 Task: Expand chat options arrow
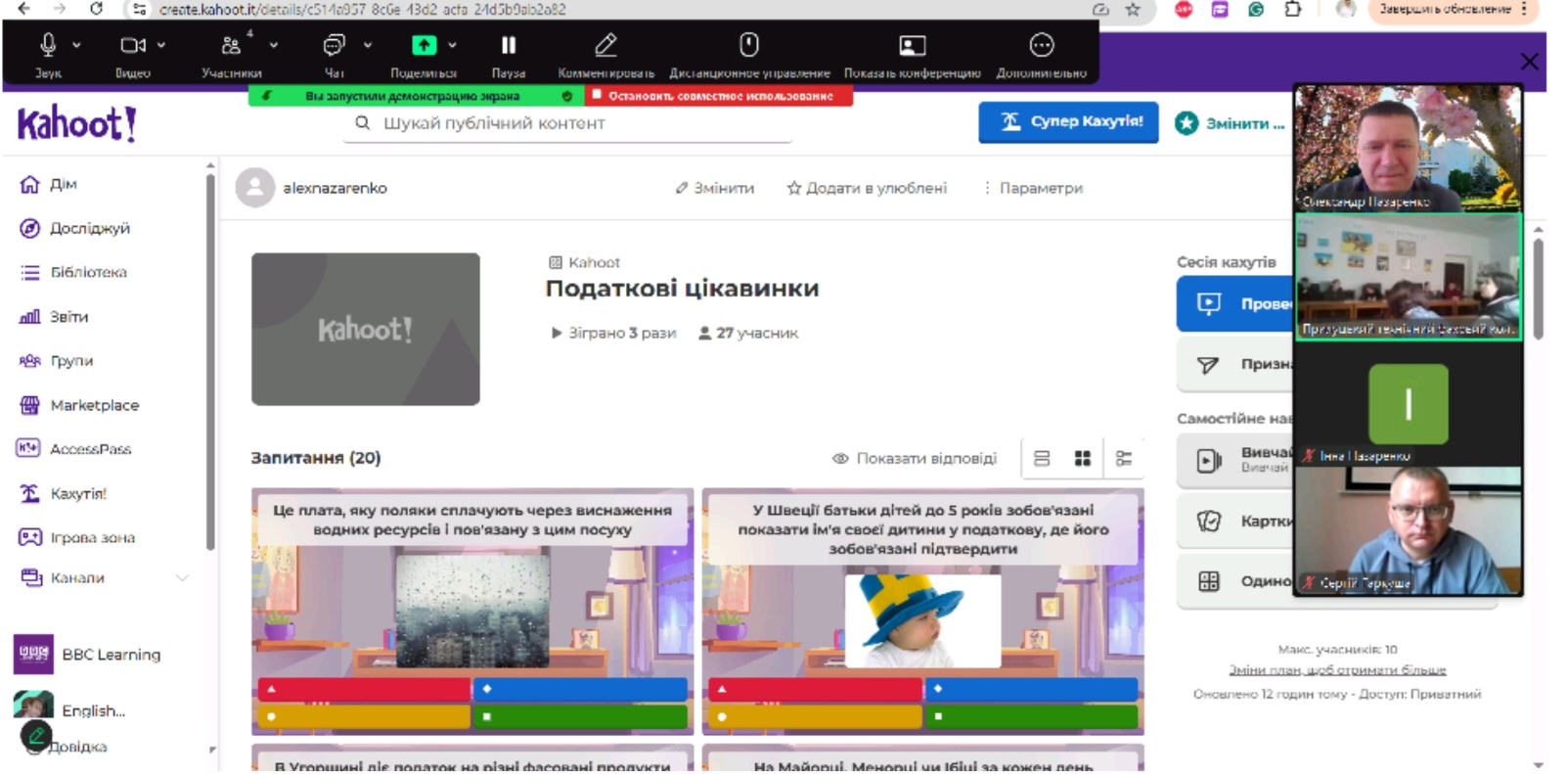coord(368,45)
